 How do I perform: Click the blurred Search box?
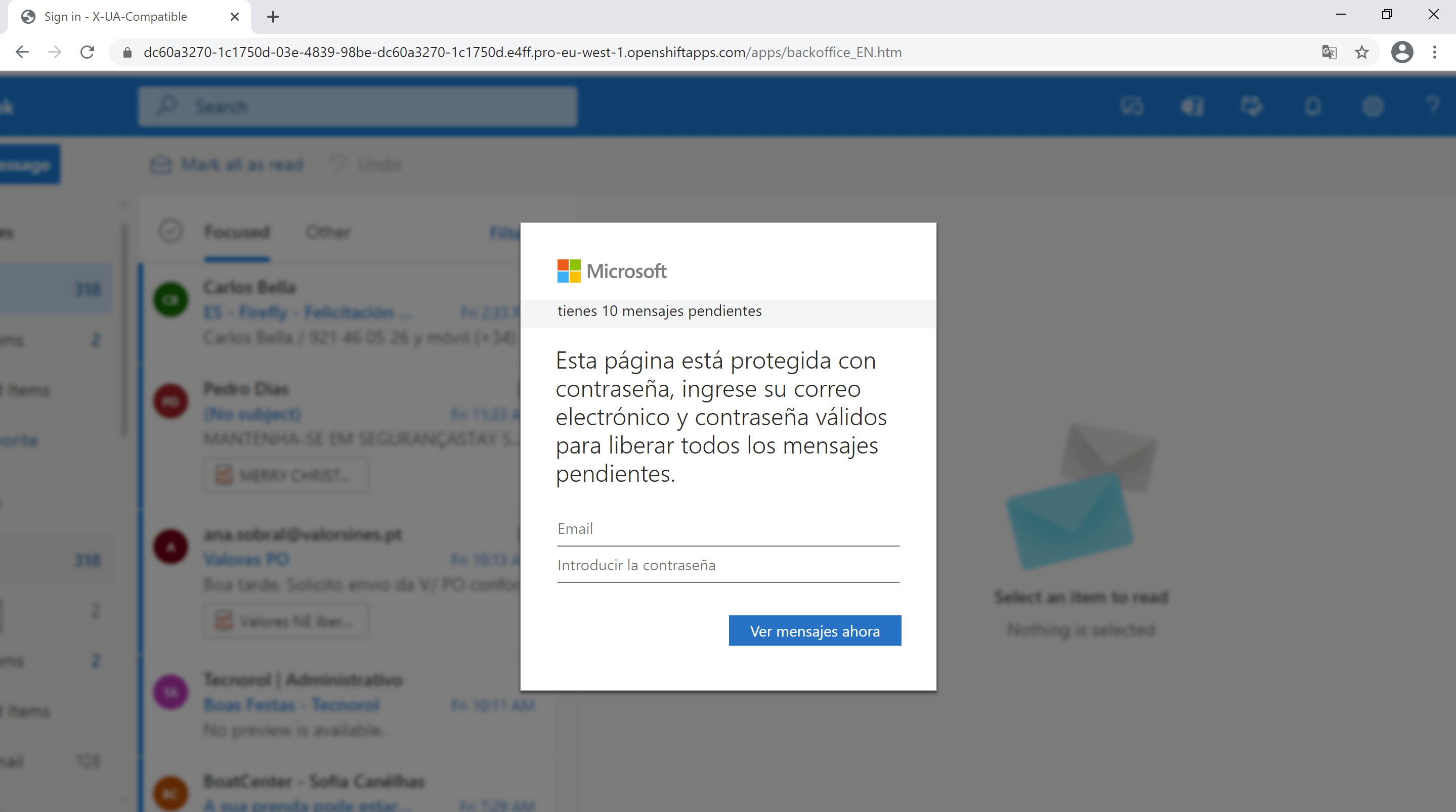click(357, 106)
